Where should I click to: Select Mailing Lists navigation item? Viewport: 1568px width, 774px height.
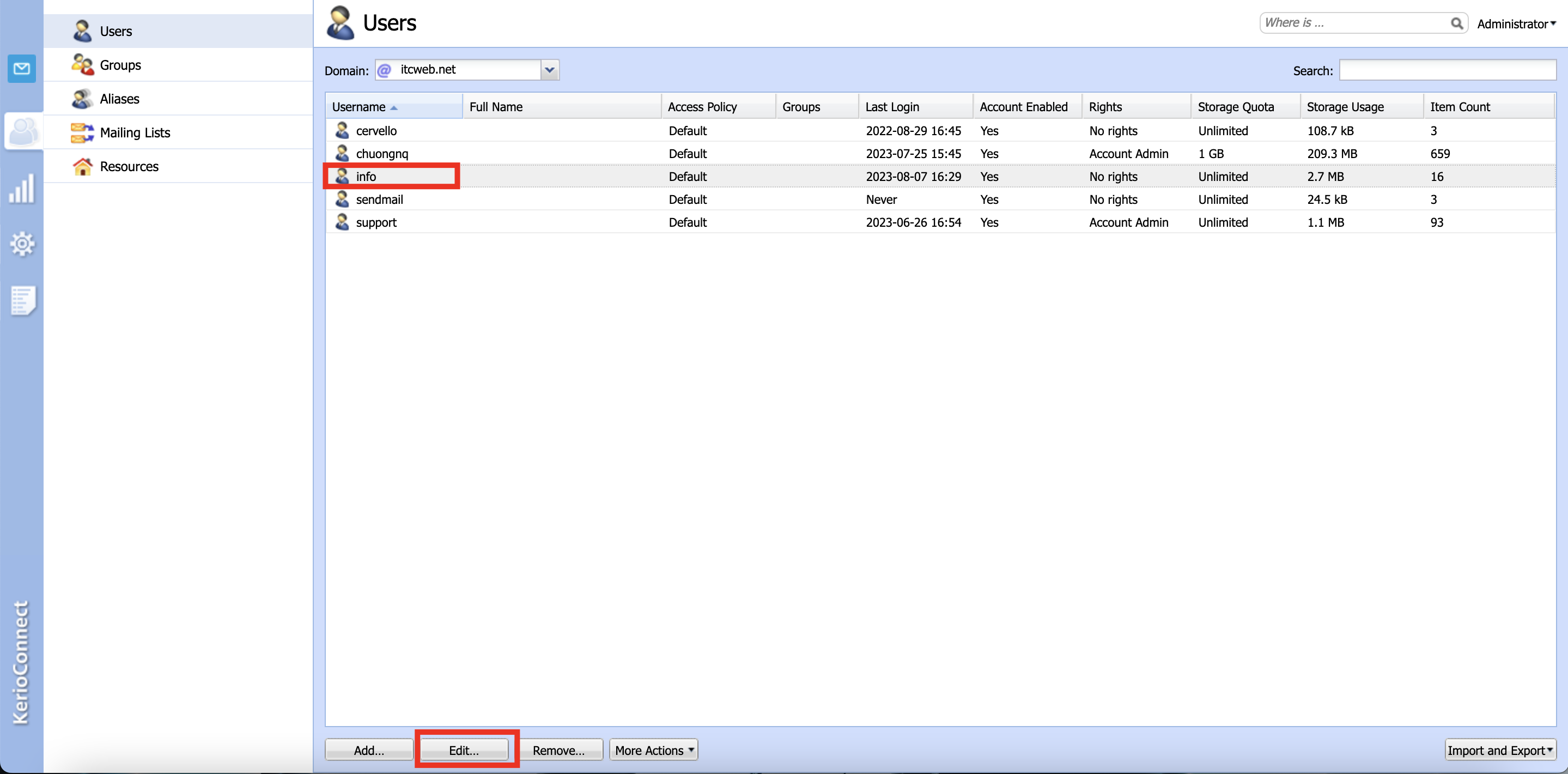(135, 133)
